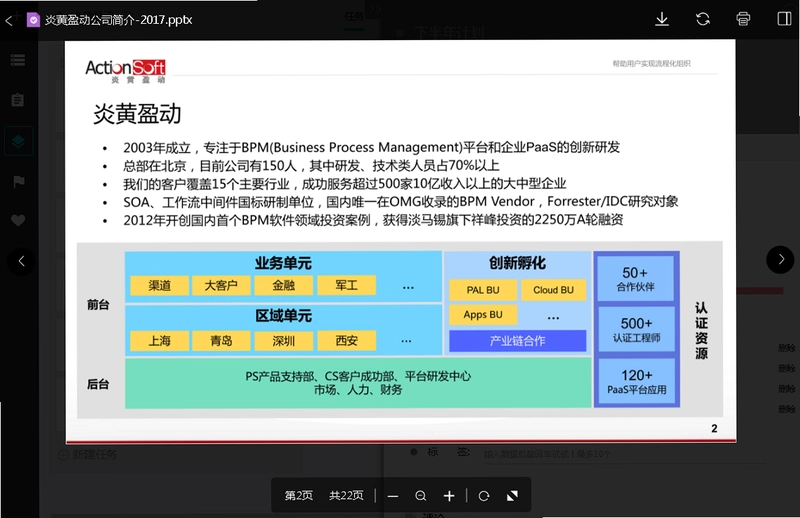Open the heart favorites icon in sidebar

click(x=18, y=220)
